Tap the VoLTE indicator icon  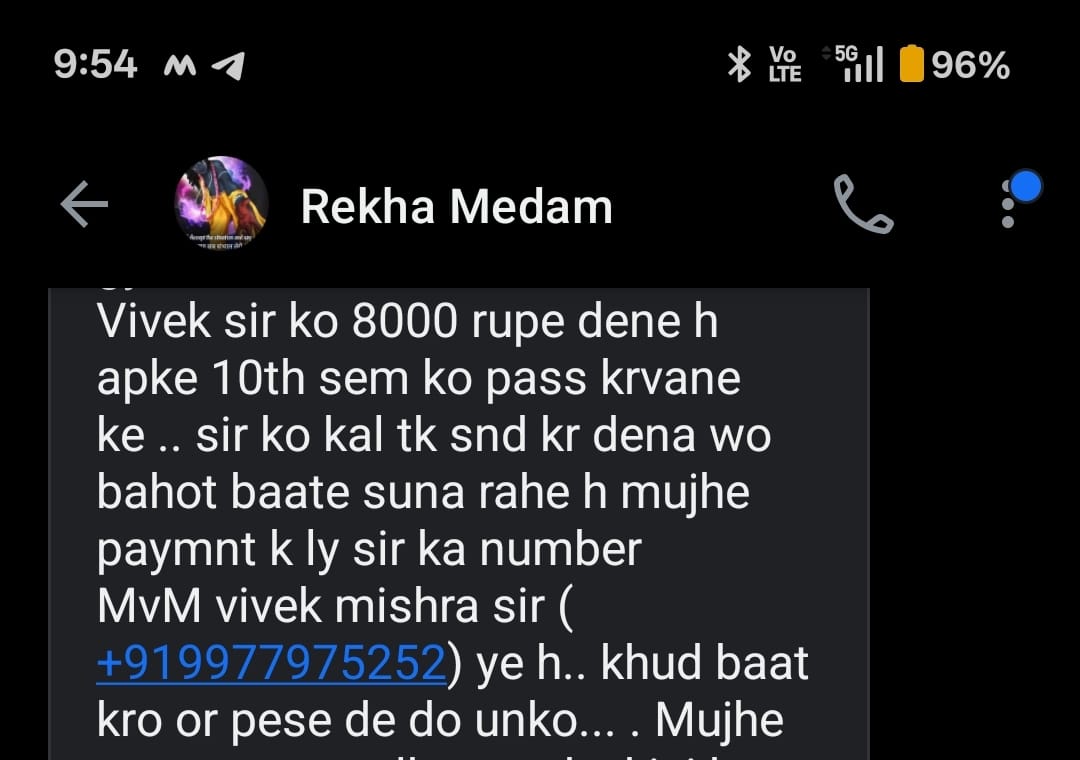[x=785, y=65]
